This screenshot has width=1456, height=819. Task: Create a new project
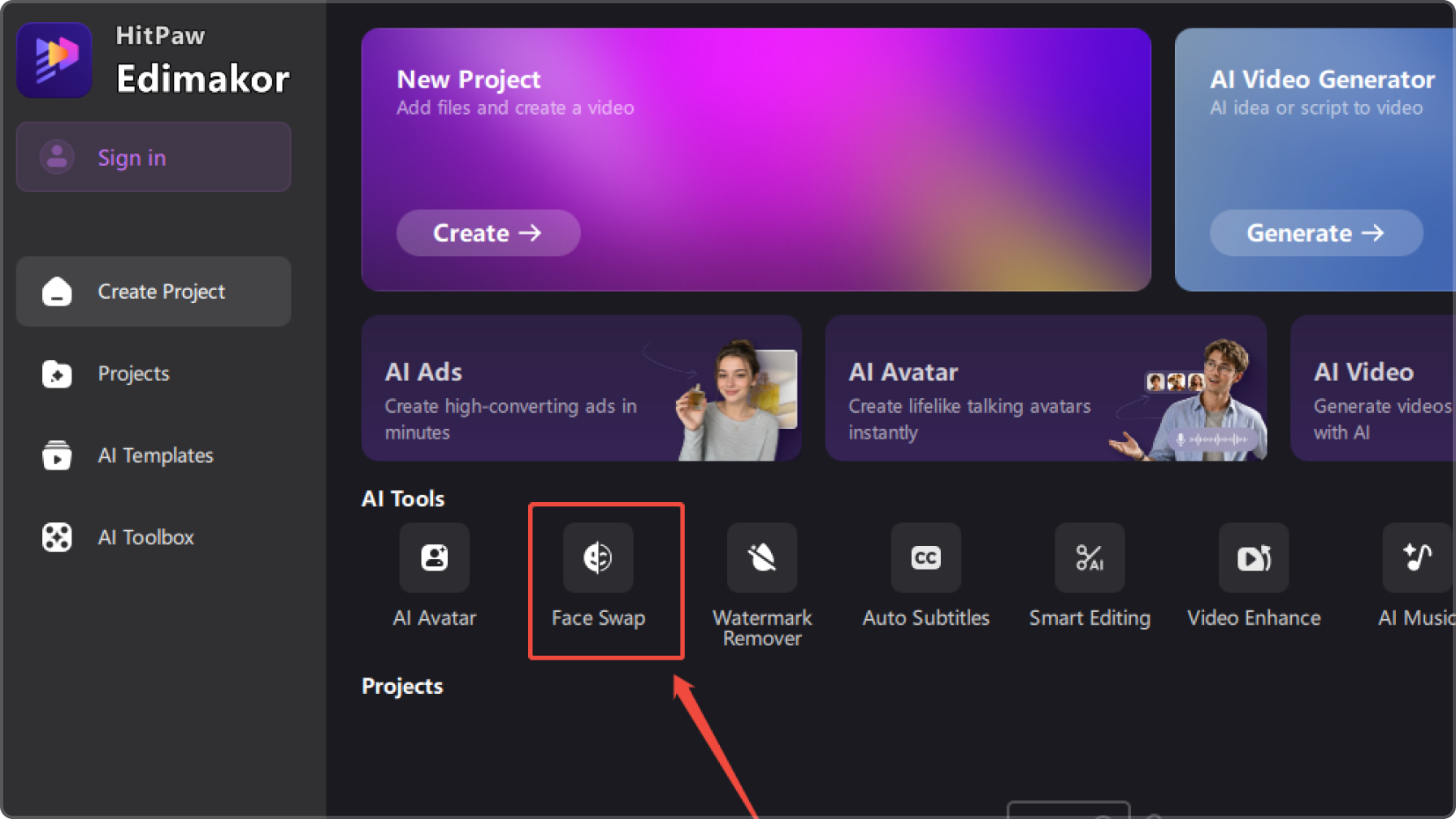[x=488, y=233]
